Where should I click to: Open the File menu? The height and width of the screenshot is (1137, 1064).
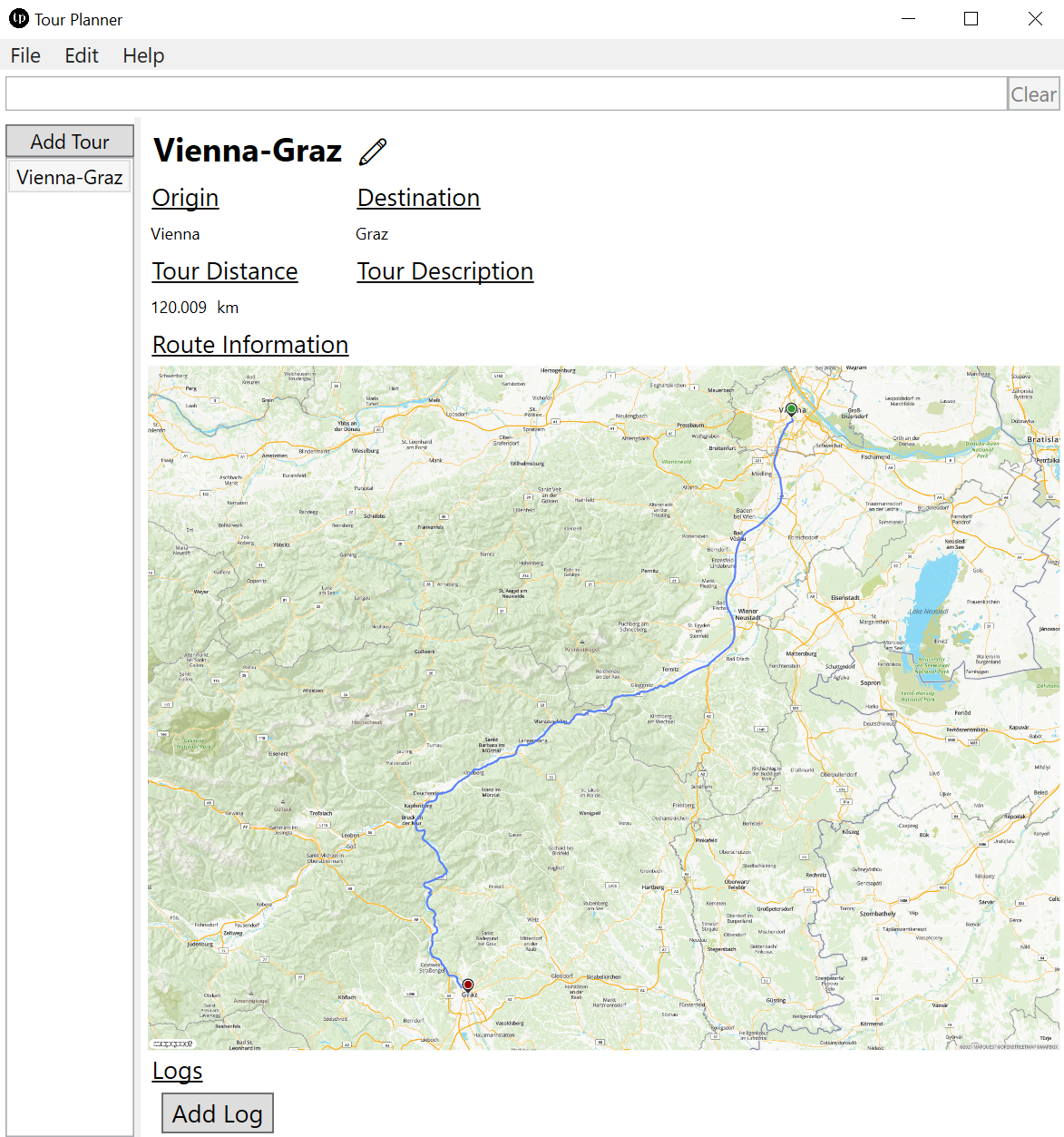click(25, 55)
